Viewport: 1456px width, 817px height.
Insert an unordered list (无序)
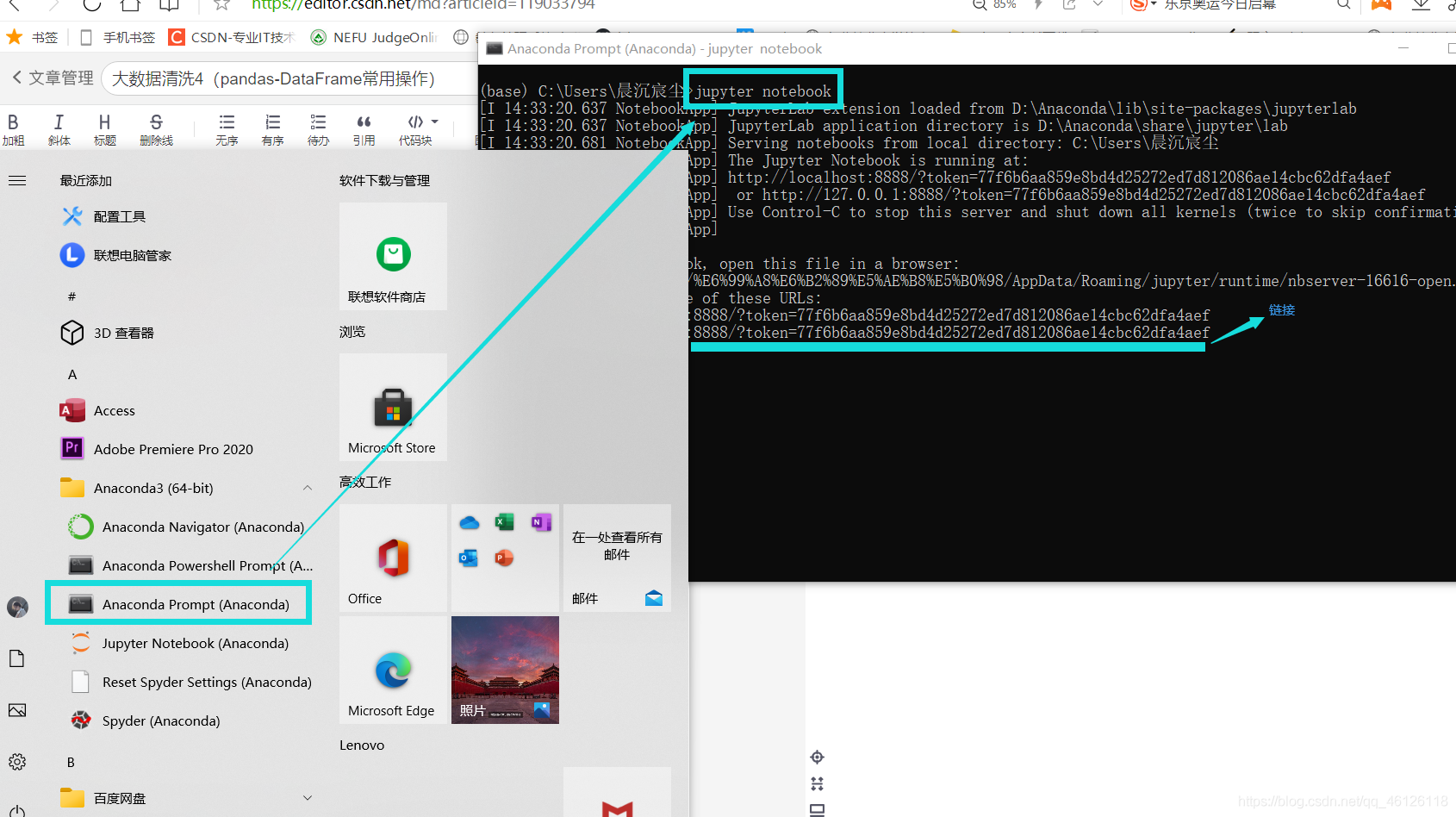227,129
